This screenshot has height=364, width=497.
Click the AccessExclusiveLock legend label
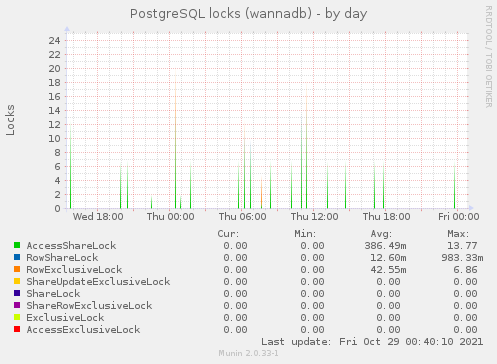pos(83,330)
